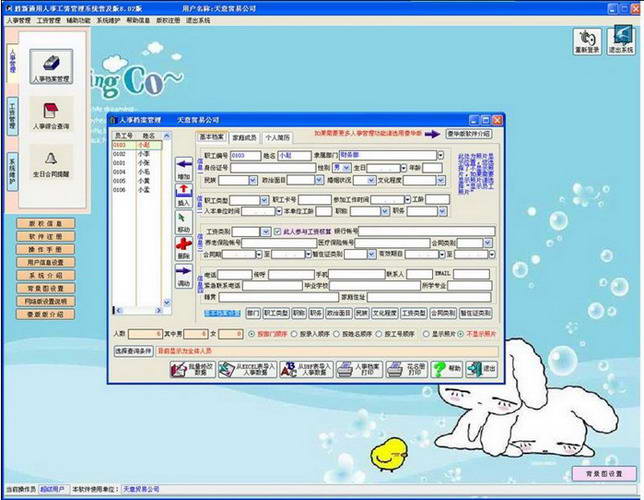Switch to the 家庭成员 tab

[x=245, y=138]
